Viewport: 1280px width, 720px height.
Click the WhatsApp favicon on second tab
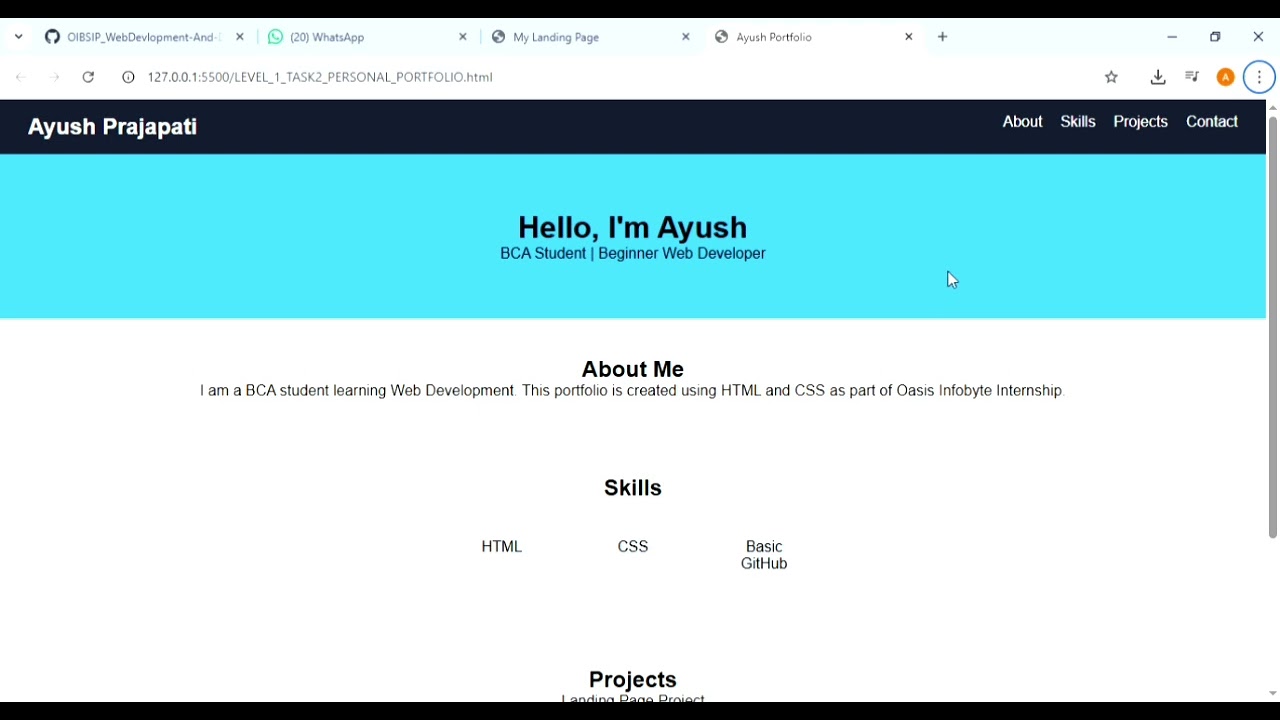[275, 37]
